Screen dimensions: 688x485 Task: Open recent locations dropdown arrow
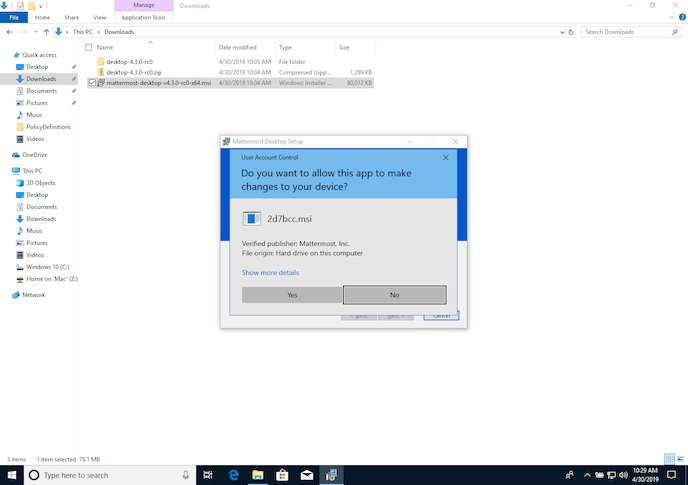[35, 32]
